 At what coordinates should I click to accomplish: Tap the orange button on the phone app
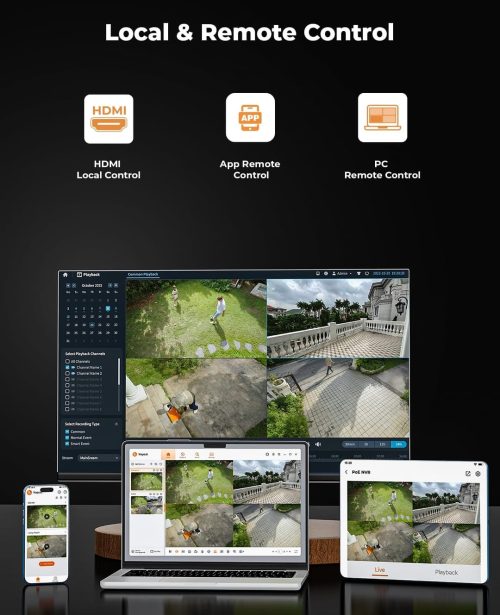tap(47, 564)
